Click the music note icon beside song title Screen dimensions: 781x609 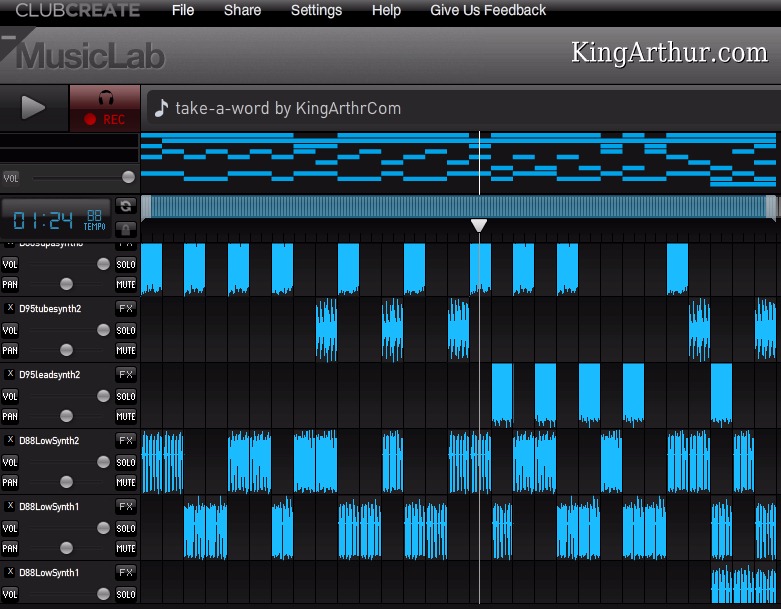pyautogui.click(x=161, y=108)
